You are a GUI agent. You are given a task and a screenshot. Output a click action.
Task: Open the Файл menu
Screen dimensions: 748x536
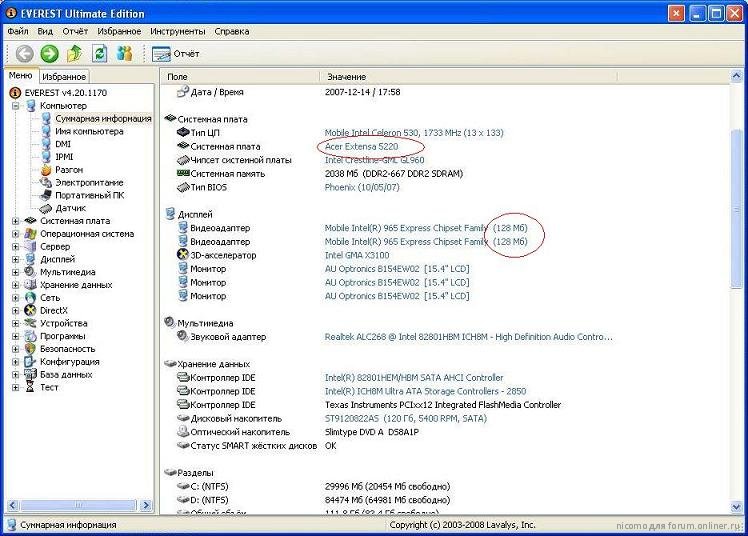click(18, 31)
